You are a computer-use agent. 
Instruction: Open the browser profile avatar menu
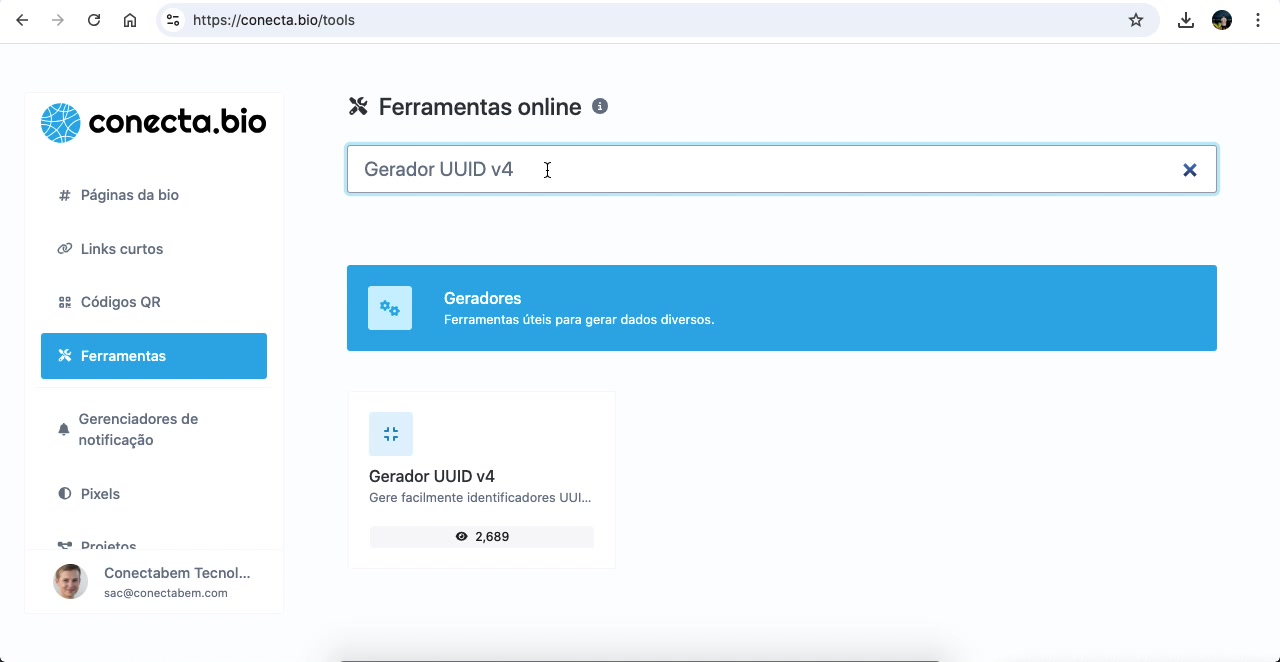[1221, 19]
